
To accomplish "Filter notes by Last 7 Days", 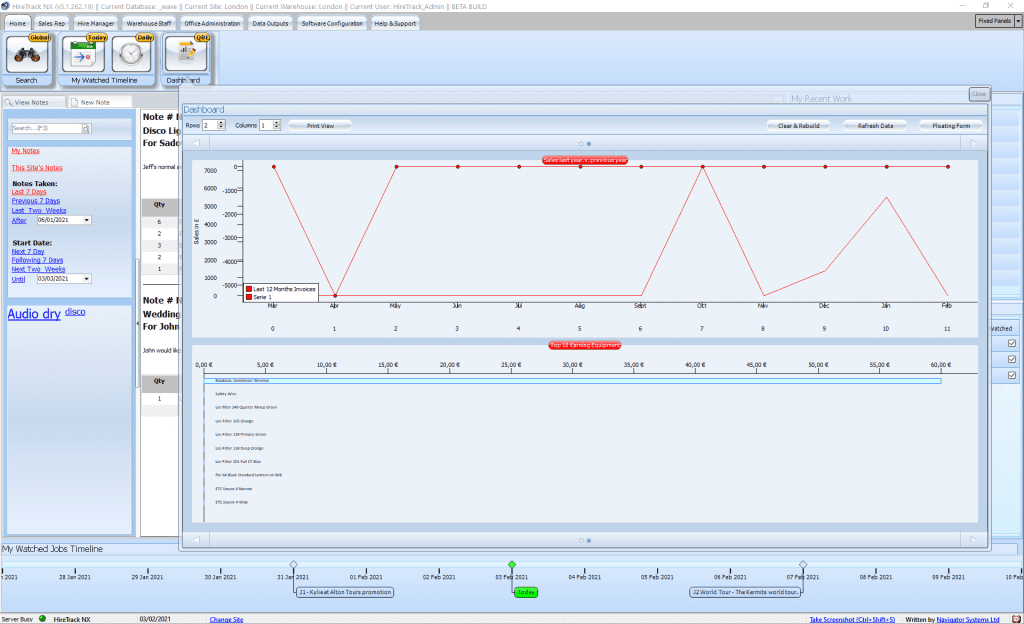I will click(29, 192).
